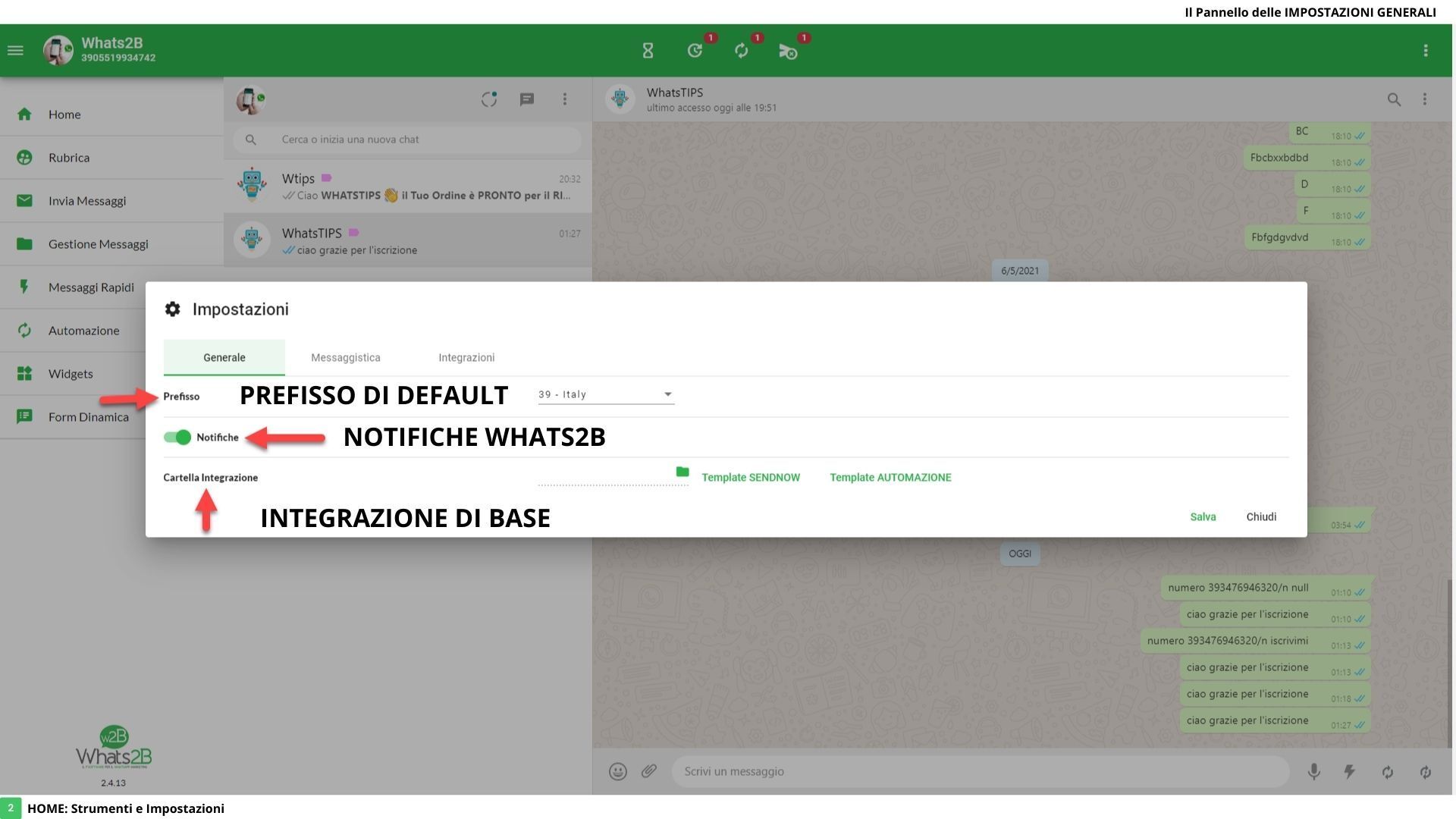This screenshot has width=1456, height=819.
Task: Click the Whats2B profile avatar in header
Action: [58, 51]
